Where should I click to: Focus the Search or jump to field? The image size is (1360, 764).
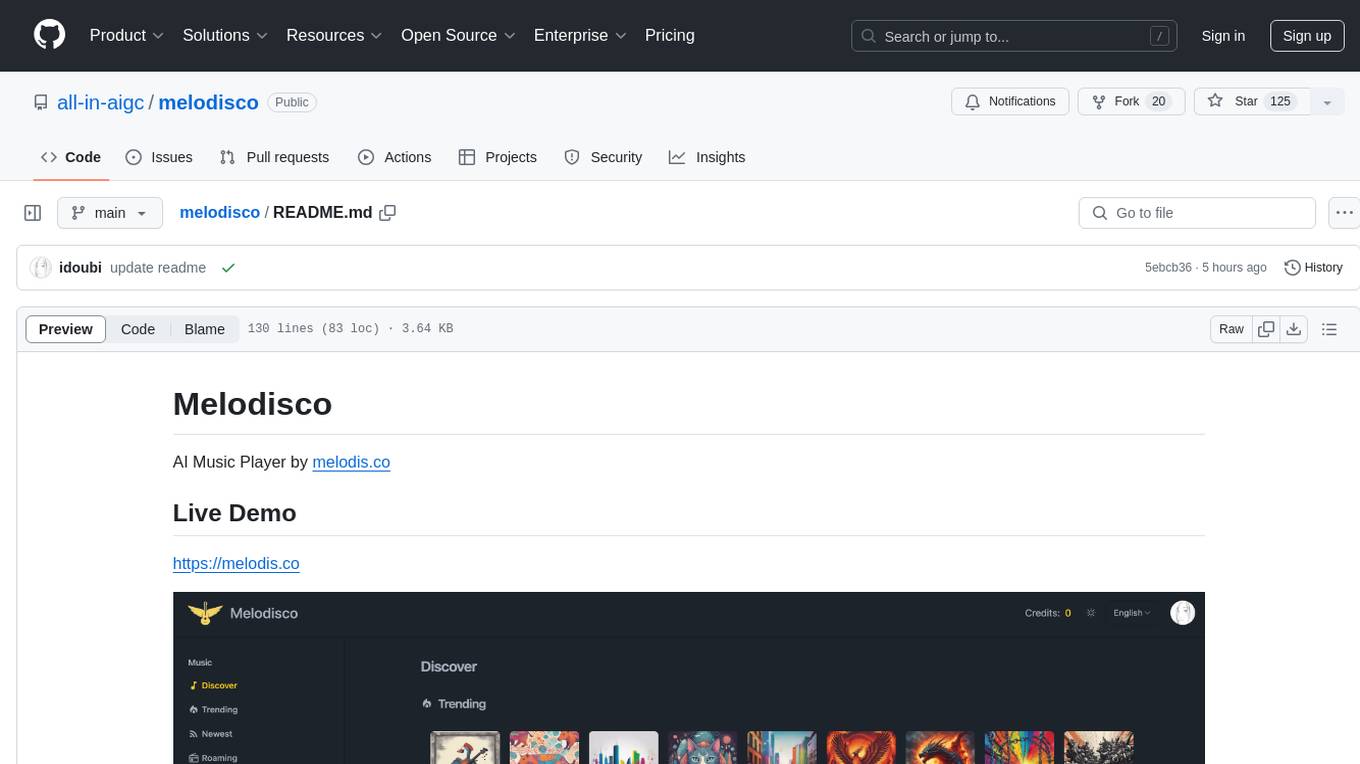click(1014, 36)
